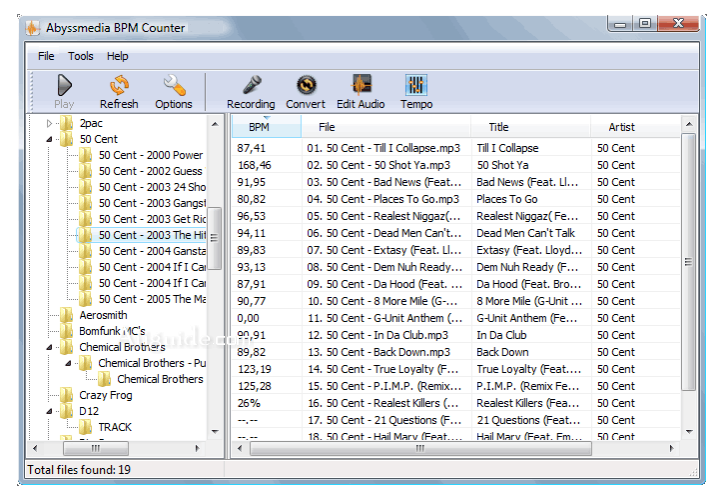Select folder 50 Cent - 2003 Gangst

(x=152, y=203)
